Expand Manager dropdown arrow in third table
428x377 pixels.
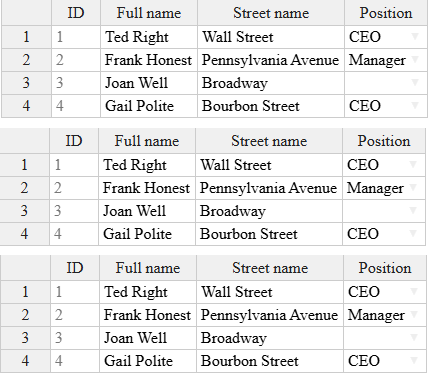pos(414,314)
